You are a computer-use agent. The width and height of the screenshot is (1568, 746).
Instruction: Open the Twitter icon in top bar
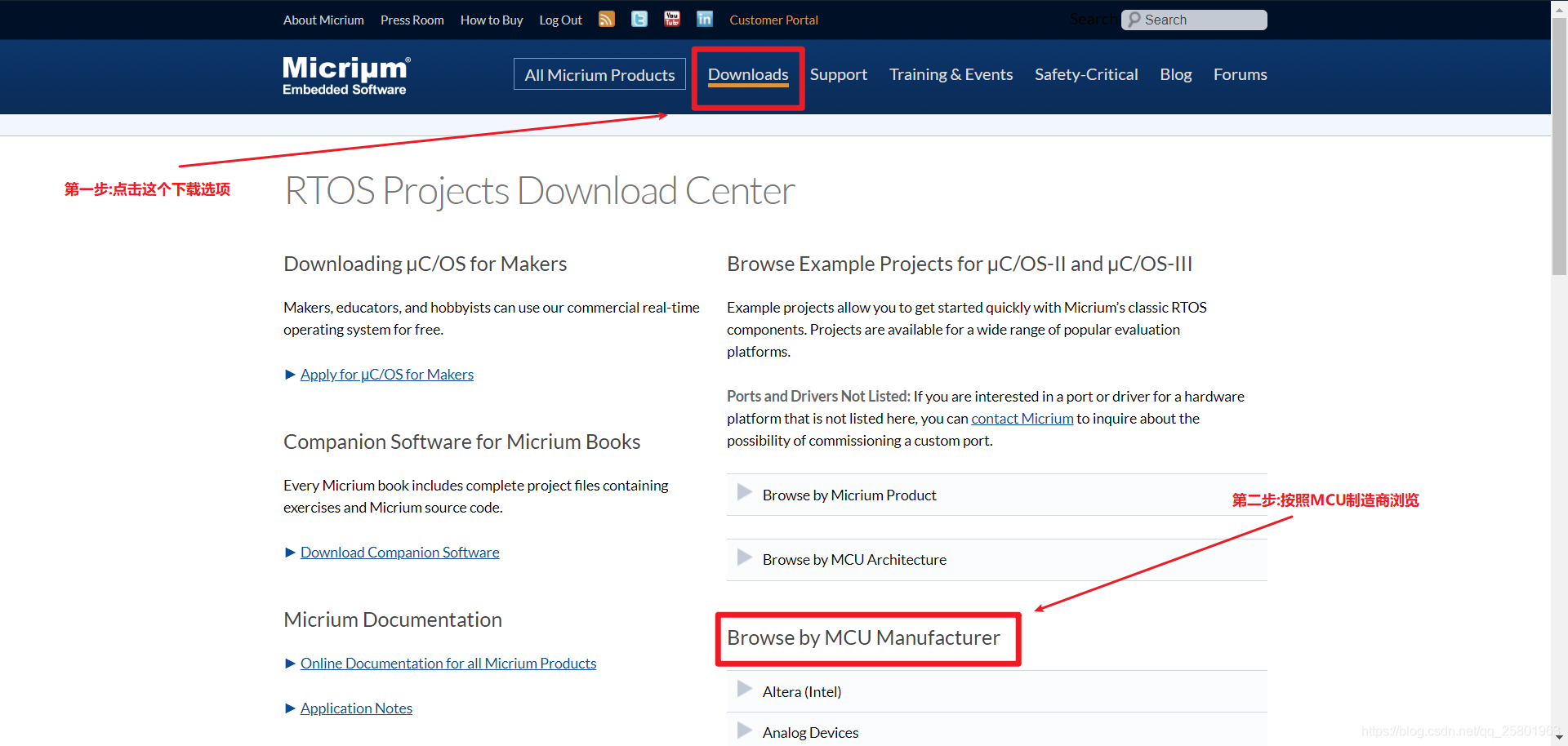click(639, 19)
